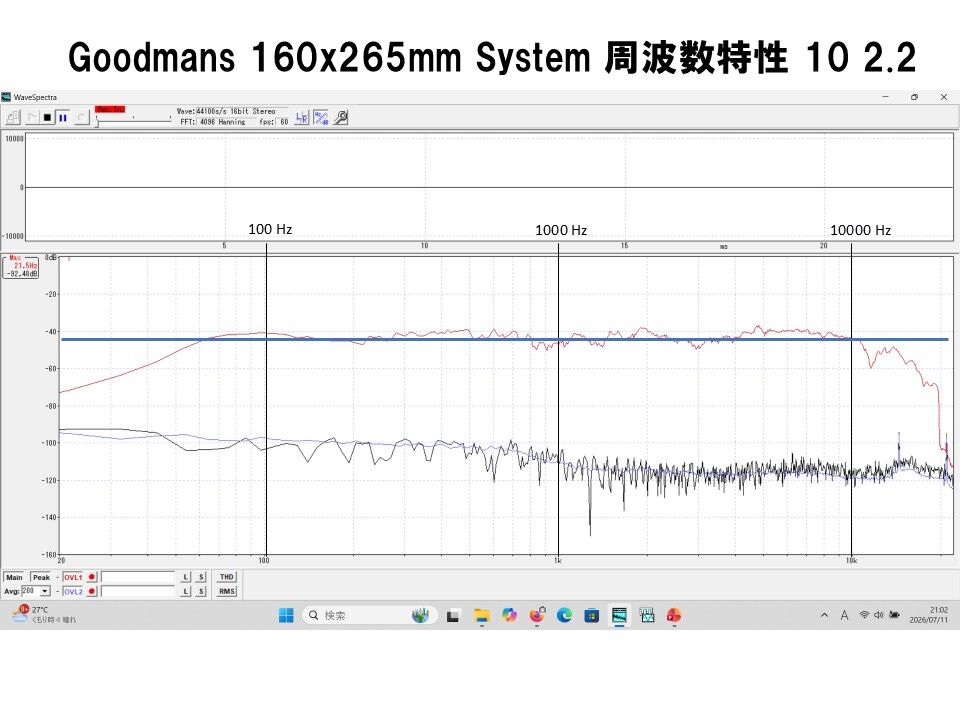The image size is (960, 720).
Task: Toggle the L/R channel display icon
Action: pyautogui.click(x=302, y=118)
